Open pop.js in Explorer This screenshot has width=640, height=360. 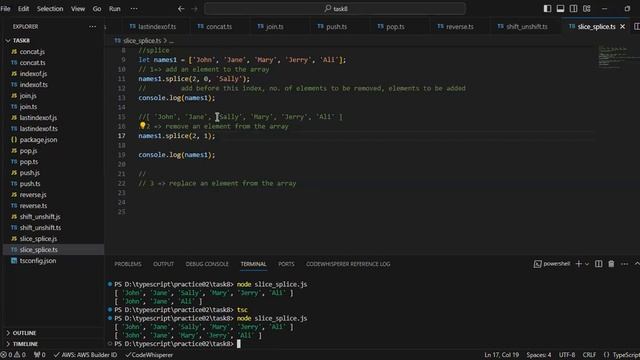[28, 151]
